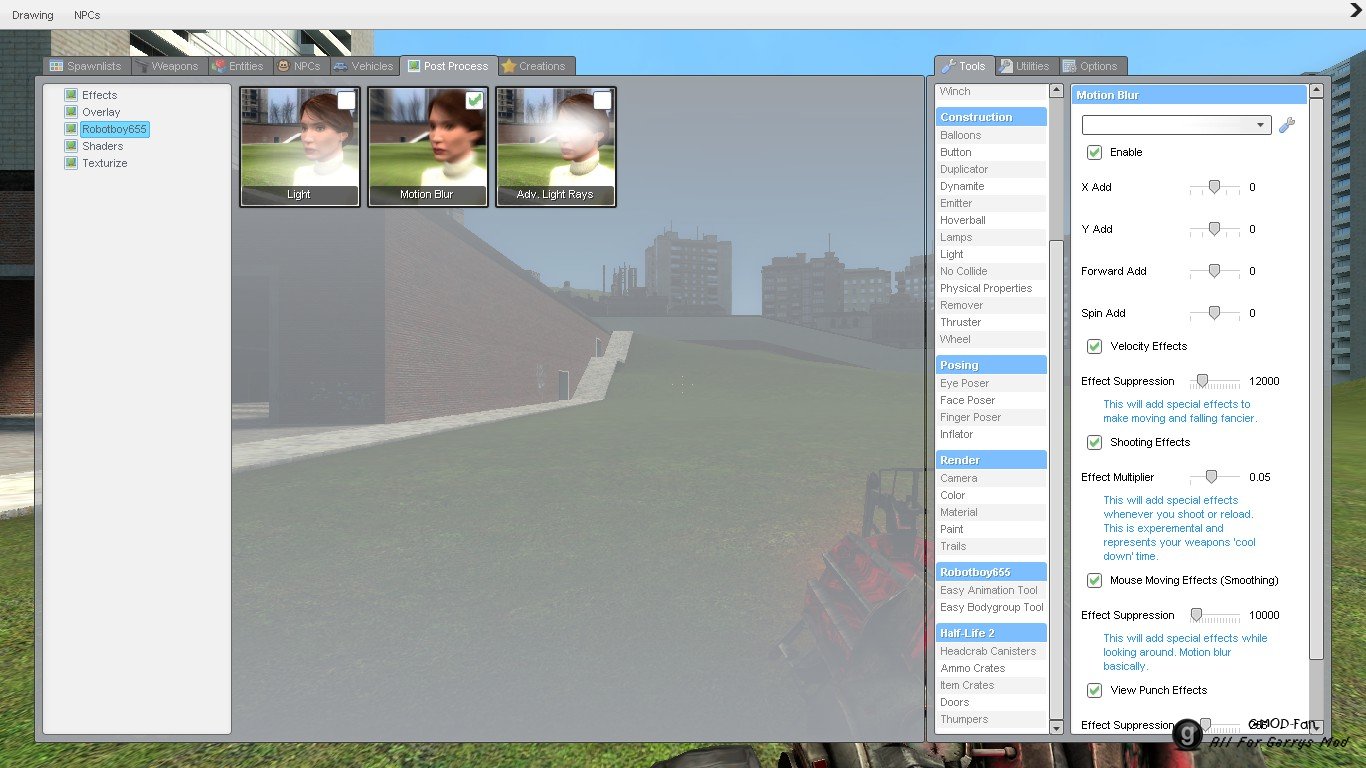This screenshot has height=768, width=1366.
Task: Select the Motion Blur effect thumbnail
Action: 428,146
